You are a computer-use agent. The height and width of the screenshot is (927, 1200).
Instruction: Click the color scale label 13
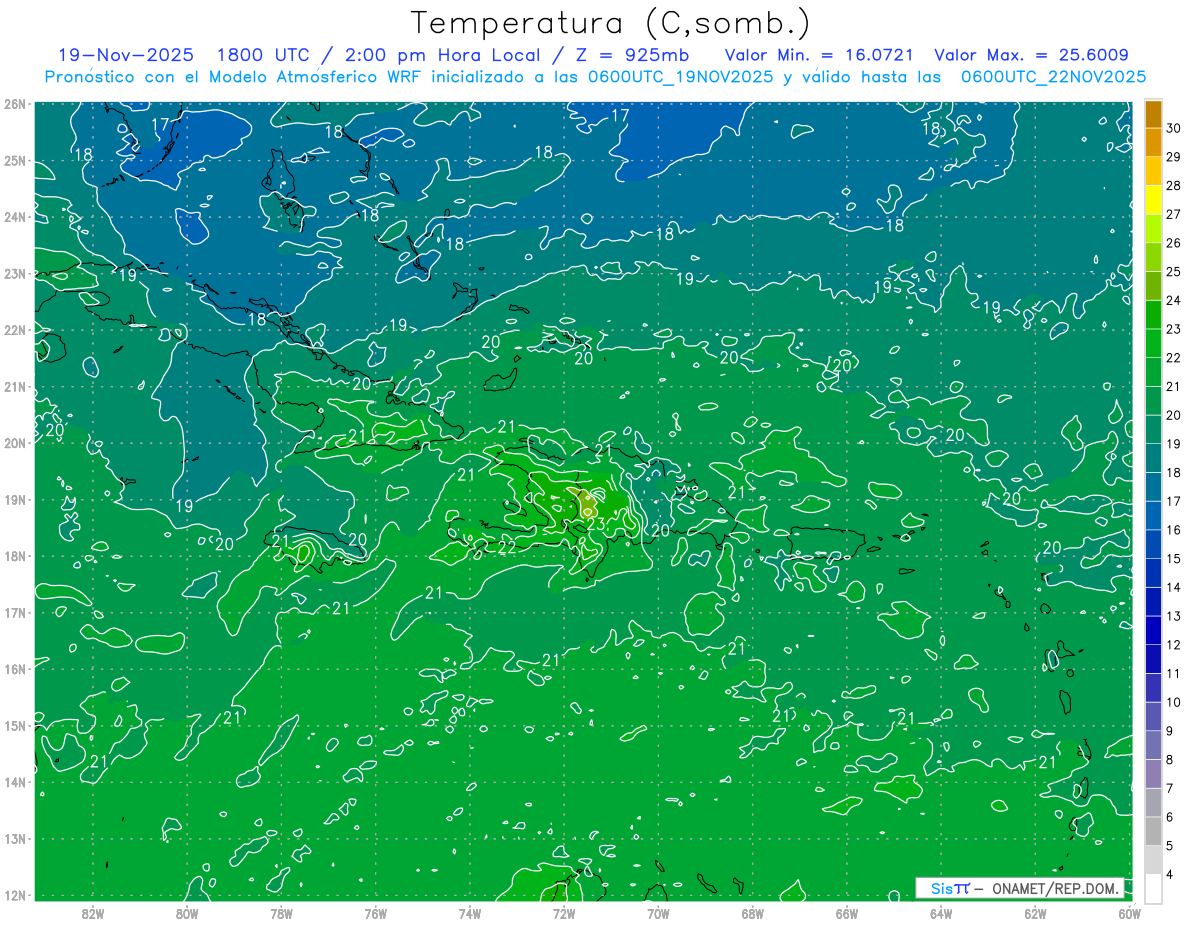coord(1173,615)
